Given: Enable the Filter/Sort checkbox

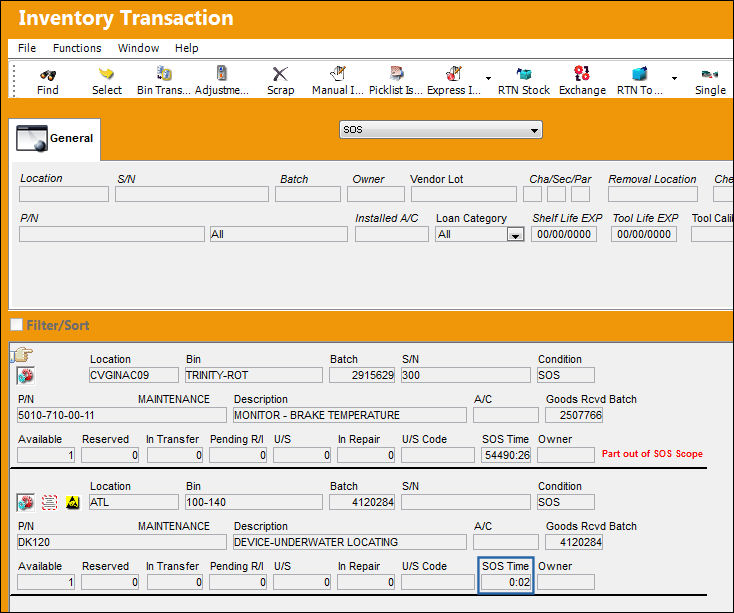Looking at the screenshot, I should tap(16, 324).
